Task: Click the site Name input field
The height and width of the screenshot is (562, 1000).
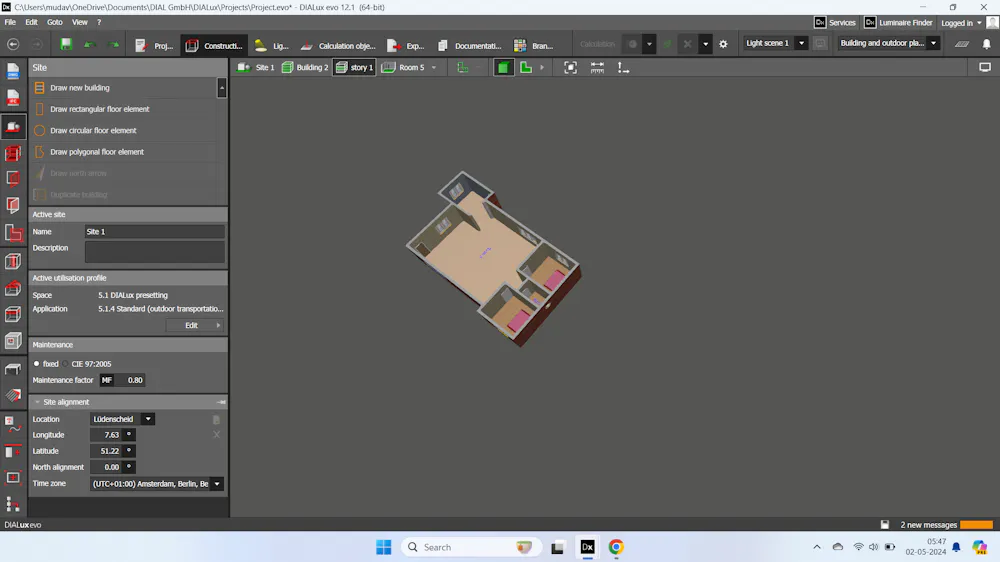Action: click(x=155, y=232)
